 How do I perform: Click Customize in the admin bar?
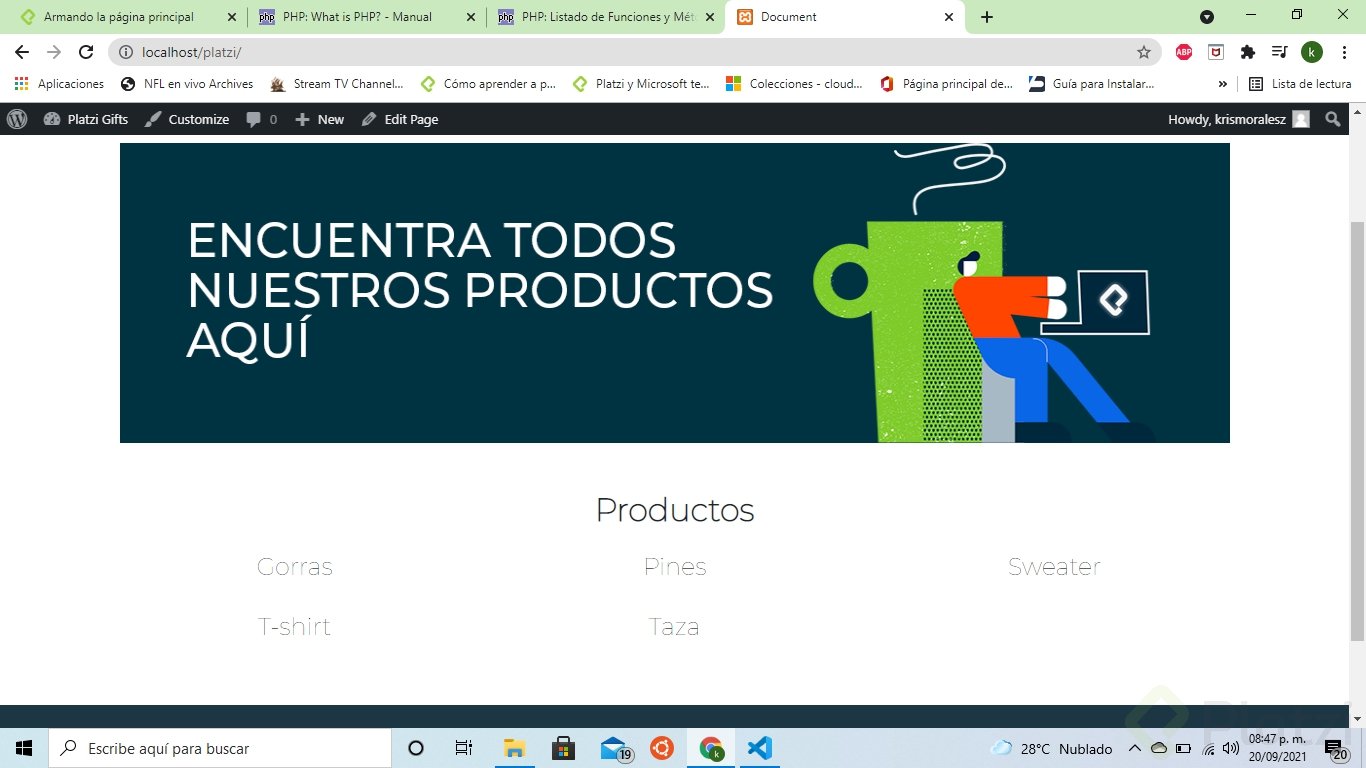click(x=187, y=119)
